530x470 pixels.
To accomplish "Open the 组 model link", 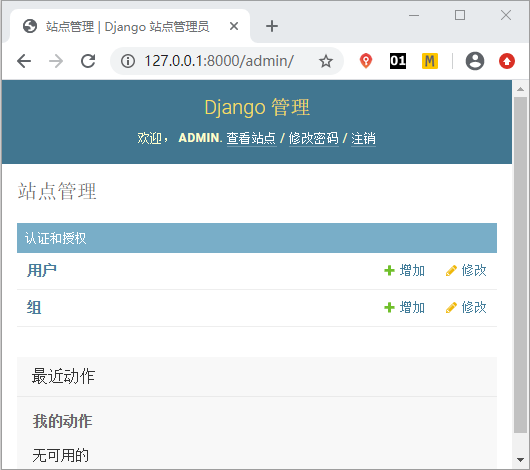I will click(x=34, y=307).
